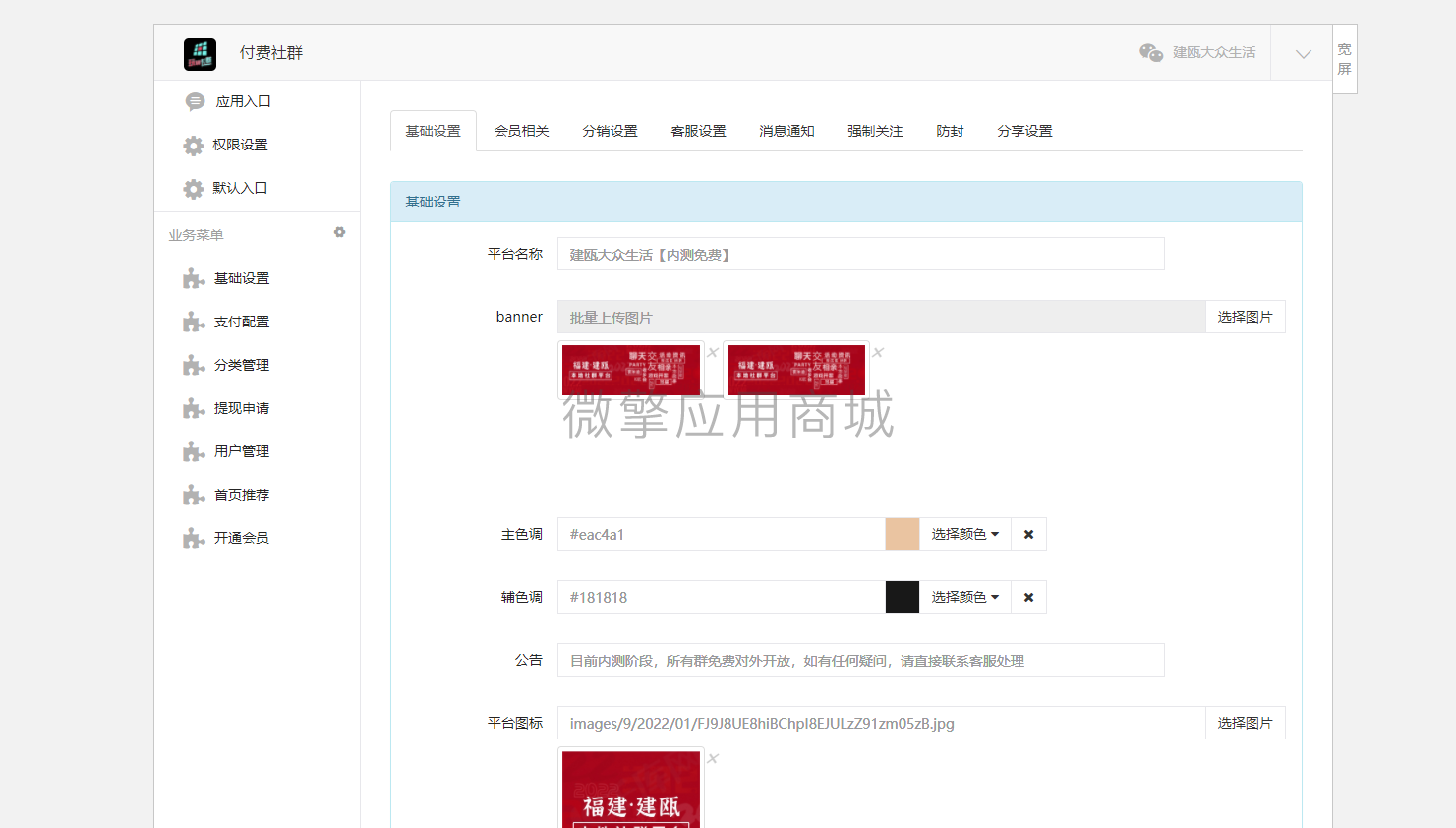Screen dimensions: 1456x828
Task: Go to 提现申请 menu item
Action: pyautogui.click(x=242, y=408)
